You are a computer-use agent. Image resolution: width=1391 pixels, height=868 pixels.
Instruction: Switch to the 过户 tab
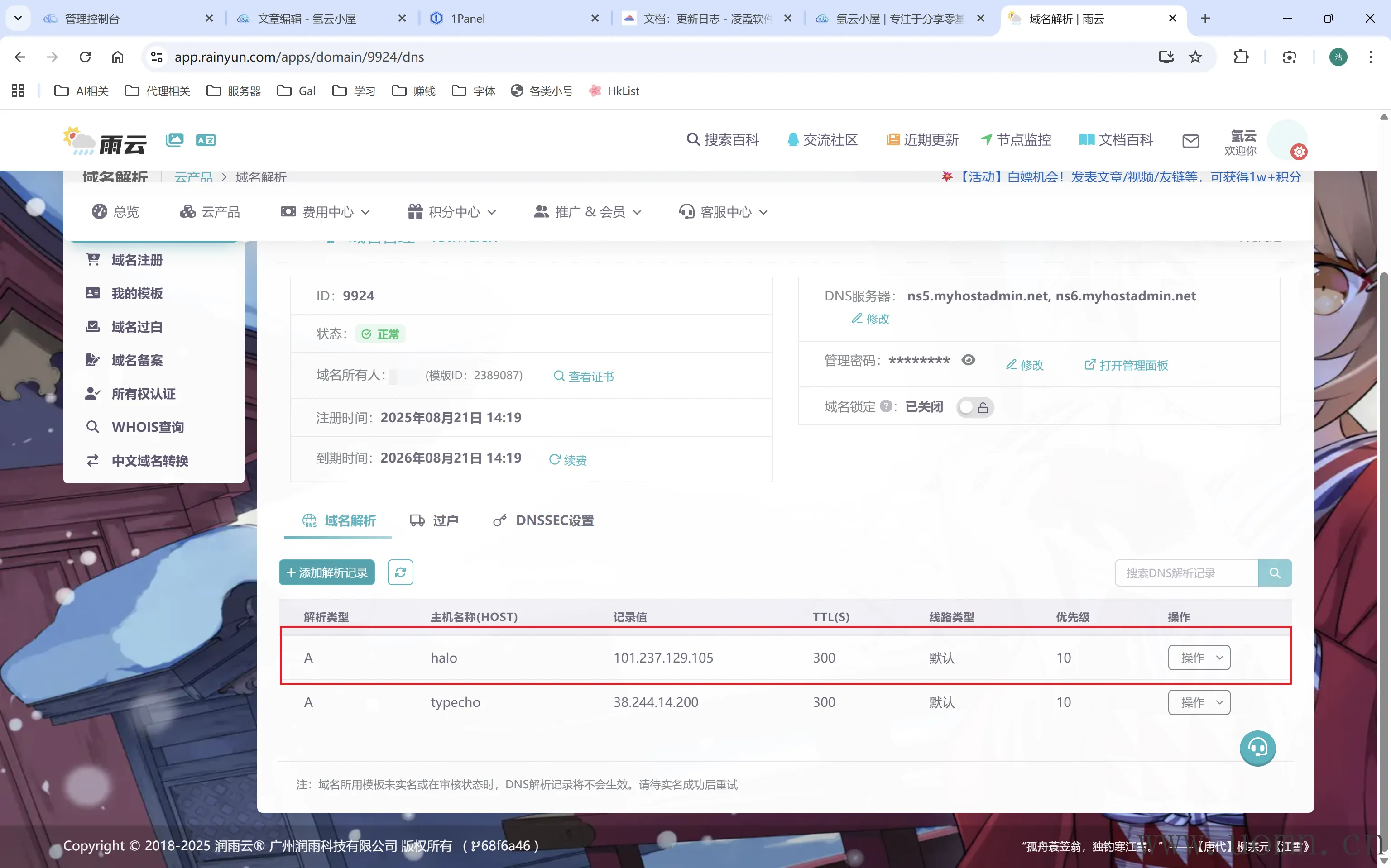434,520
